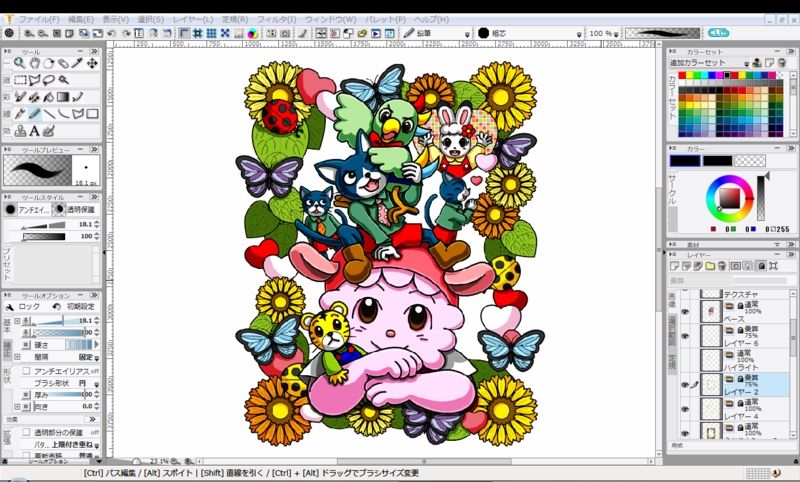Open the ブラシ形状 円 dropdown

click(96, 384)
